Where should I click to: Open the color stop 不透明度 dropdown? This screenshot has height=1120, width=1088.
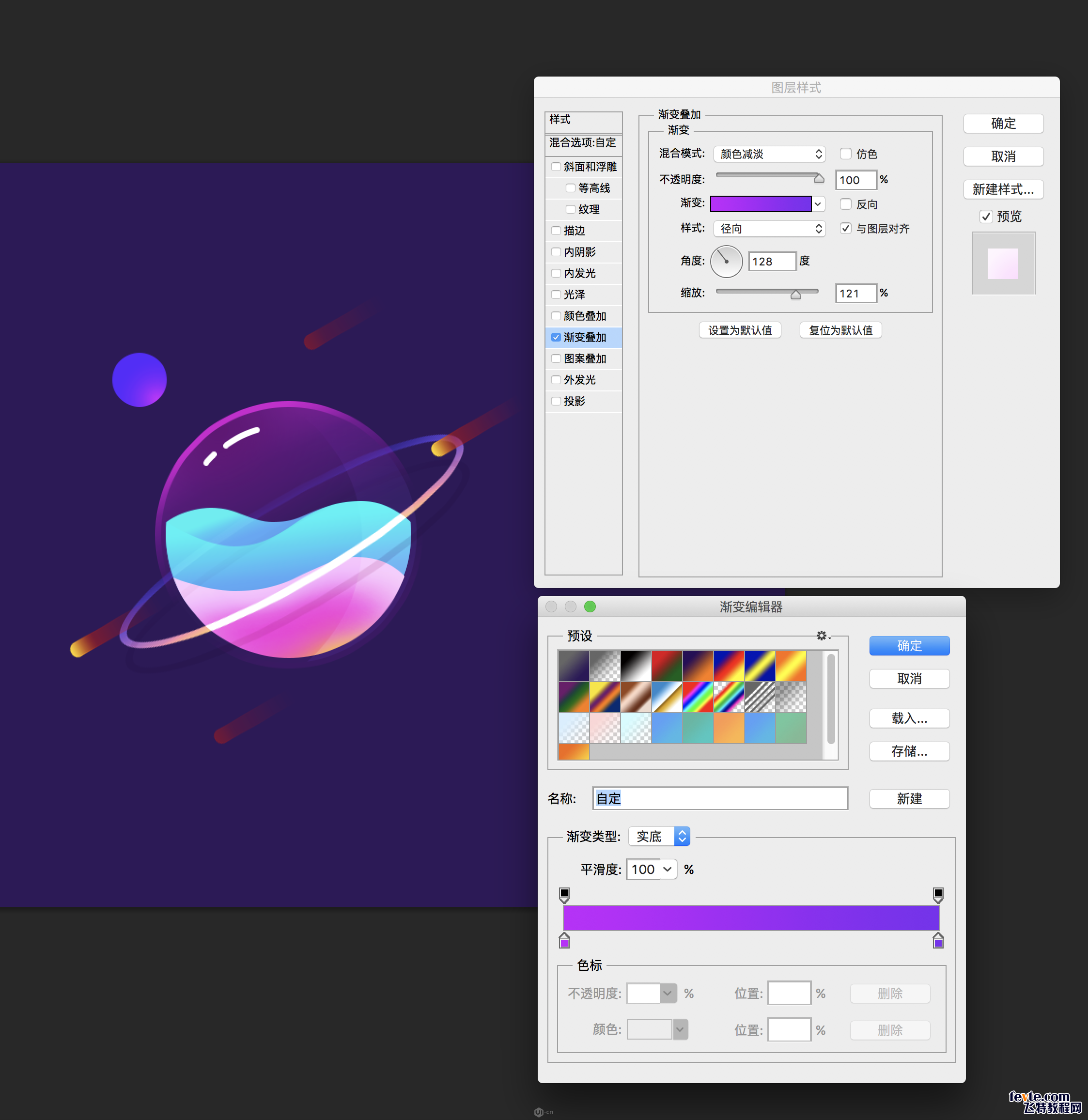coord(668,993)
